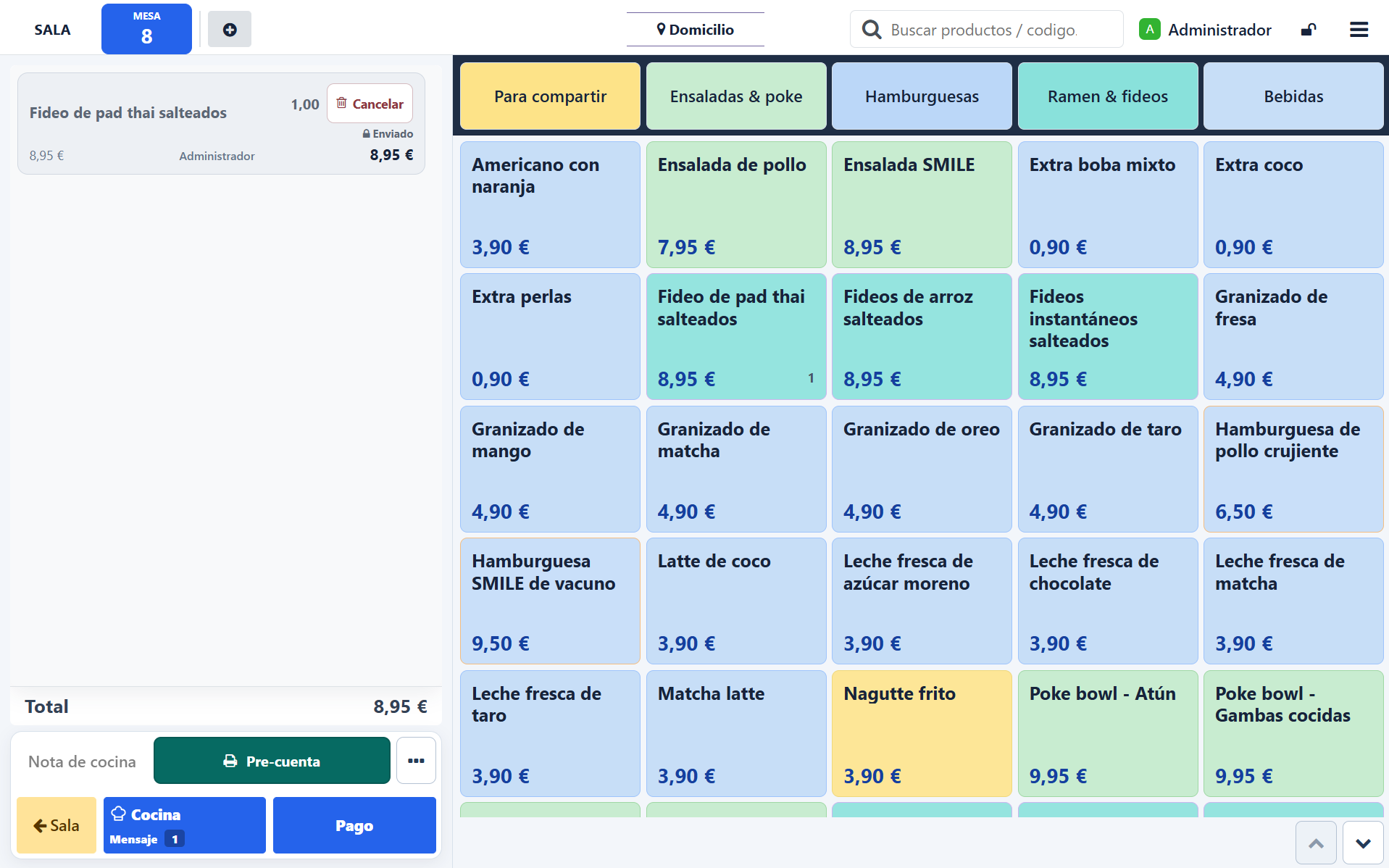Add Granizado de fresa product
This screenshot has height=868, width=1389.
pos(1293,337)
